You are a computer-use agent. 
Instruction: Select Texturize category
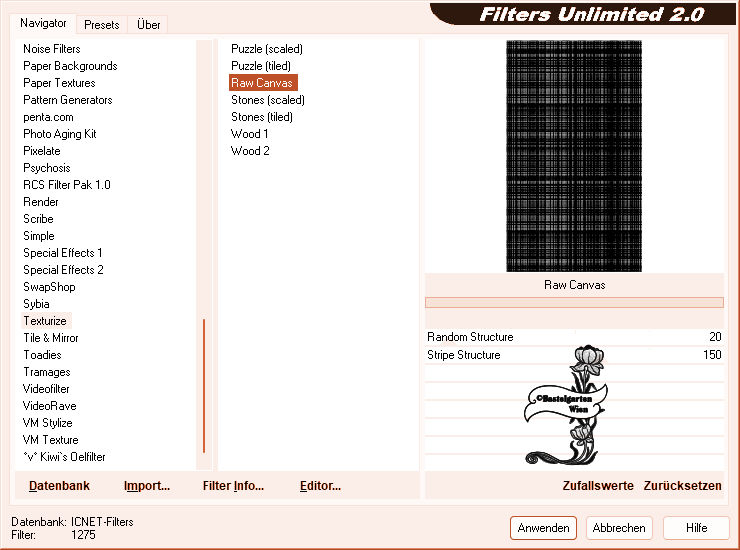(x=45, y=321)
